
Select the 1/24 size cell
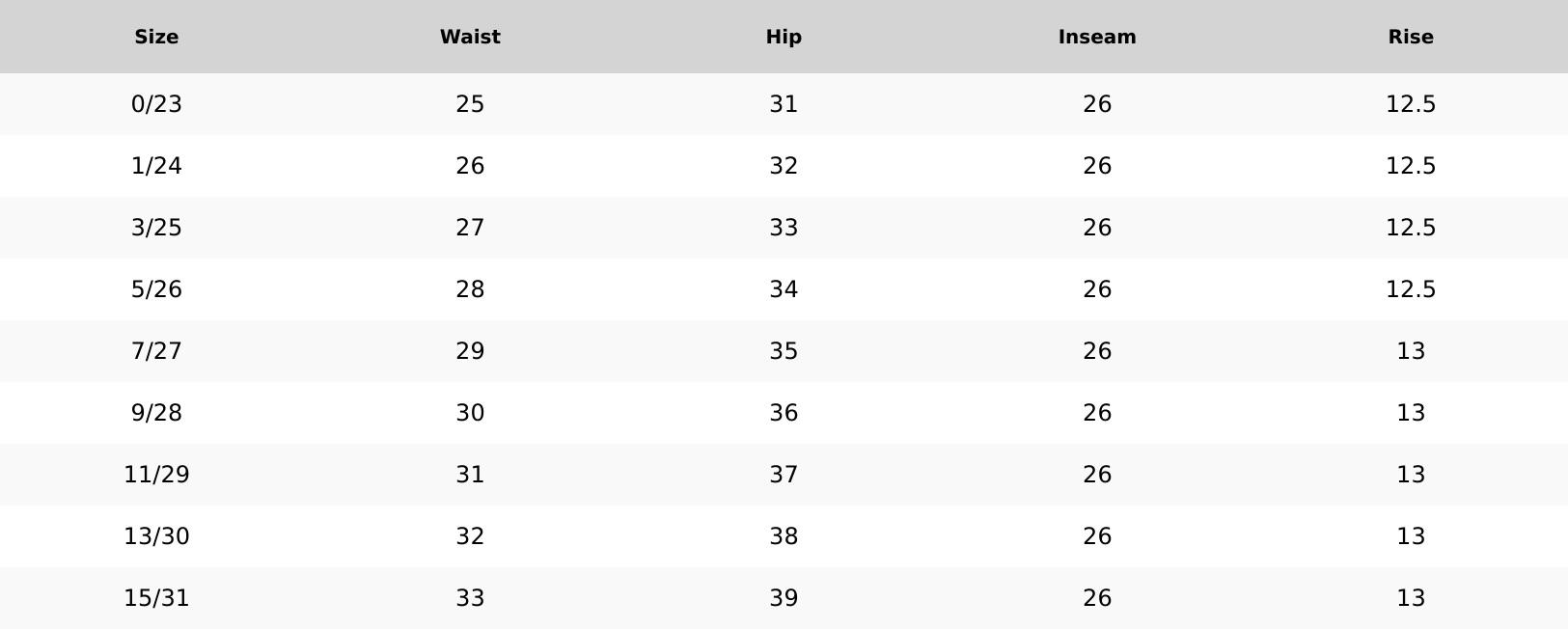(x=156, y=166)
